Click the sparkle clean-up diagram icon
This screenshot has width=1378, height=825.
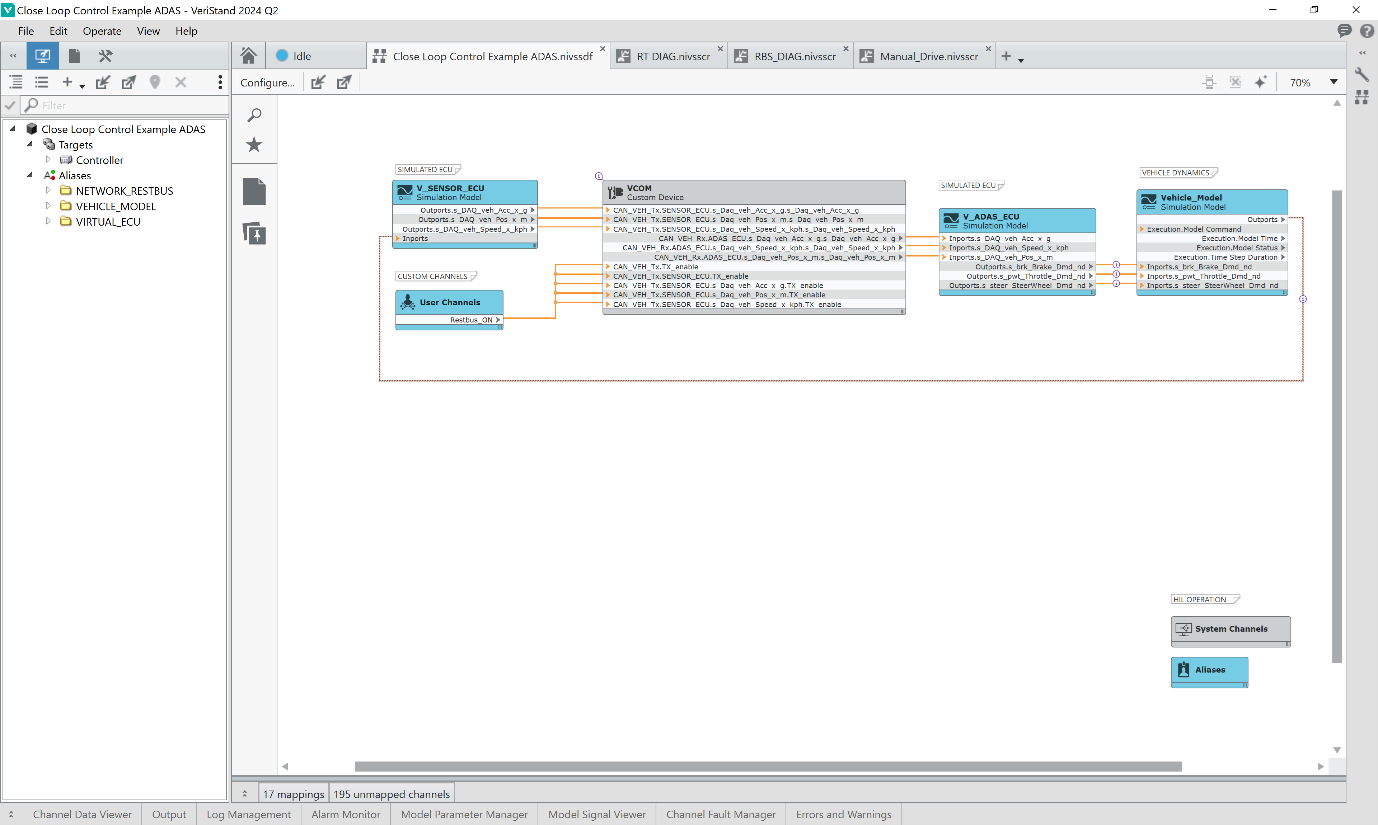pyautogui.click(x=1260, y=82)
